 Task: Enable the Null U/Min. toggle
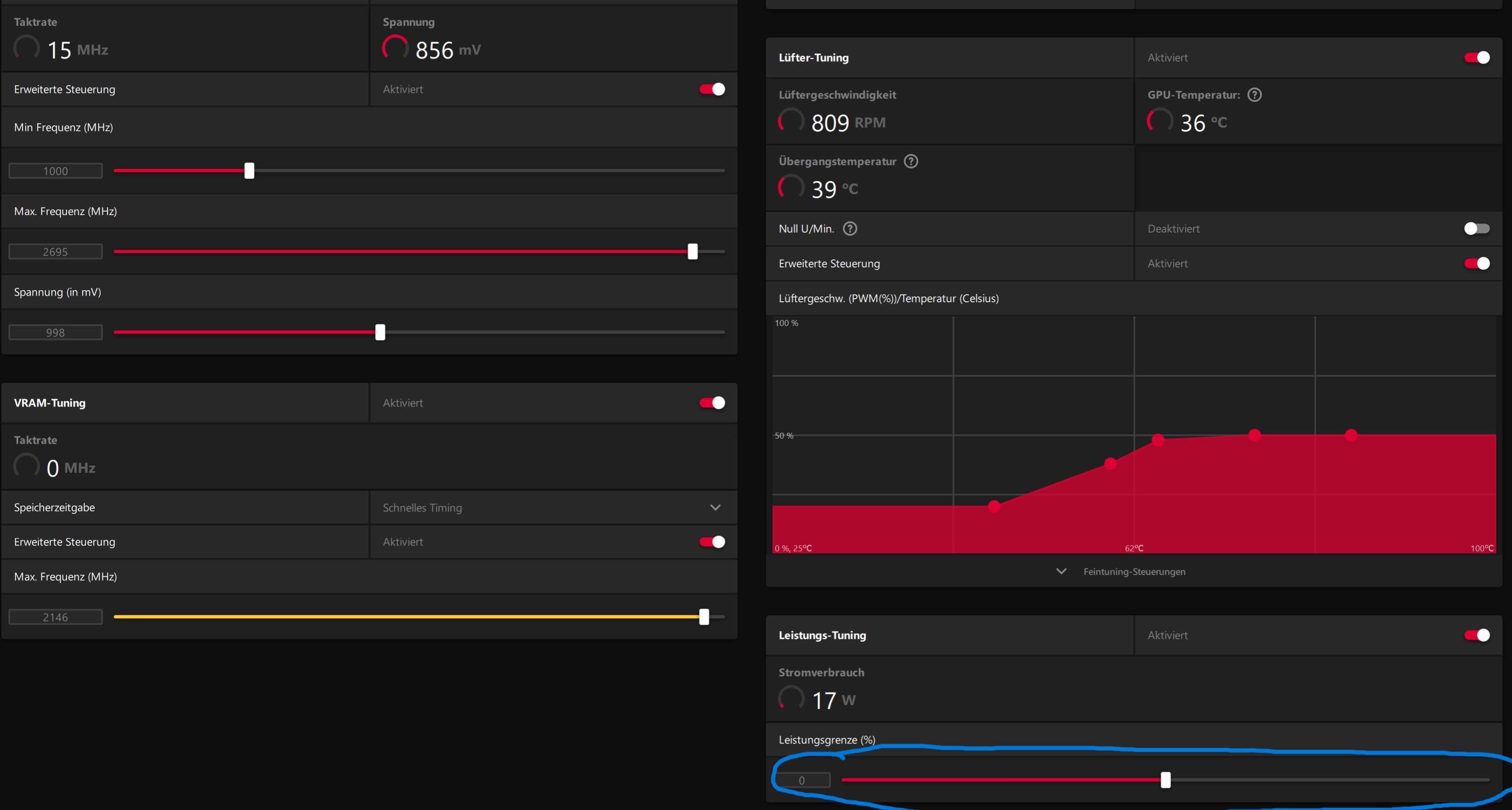[1476, 229]
